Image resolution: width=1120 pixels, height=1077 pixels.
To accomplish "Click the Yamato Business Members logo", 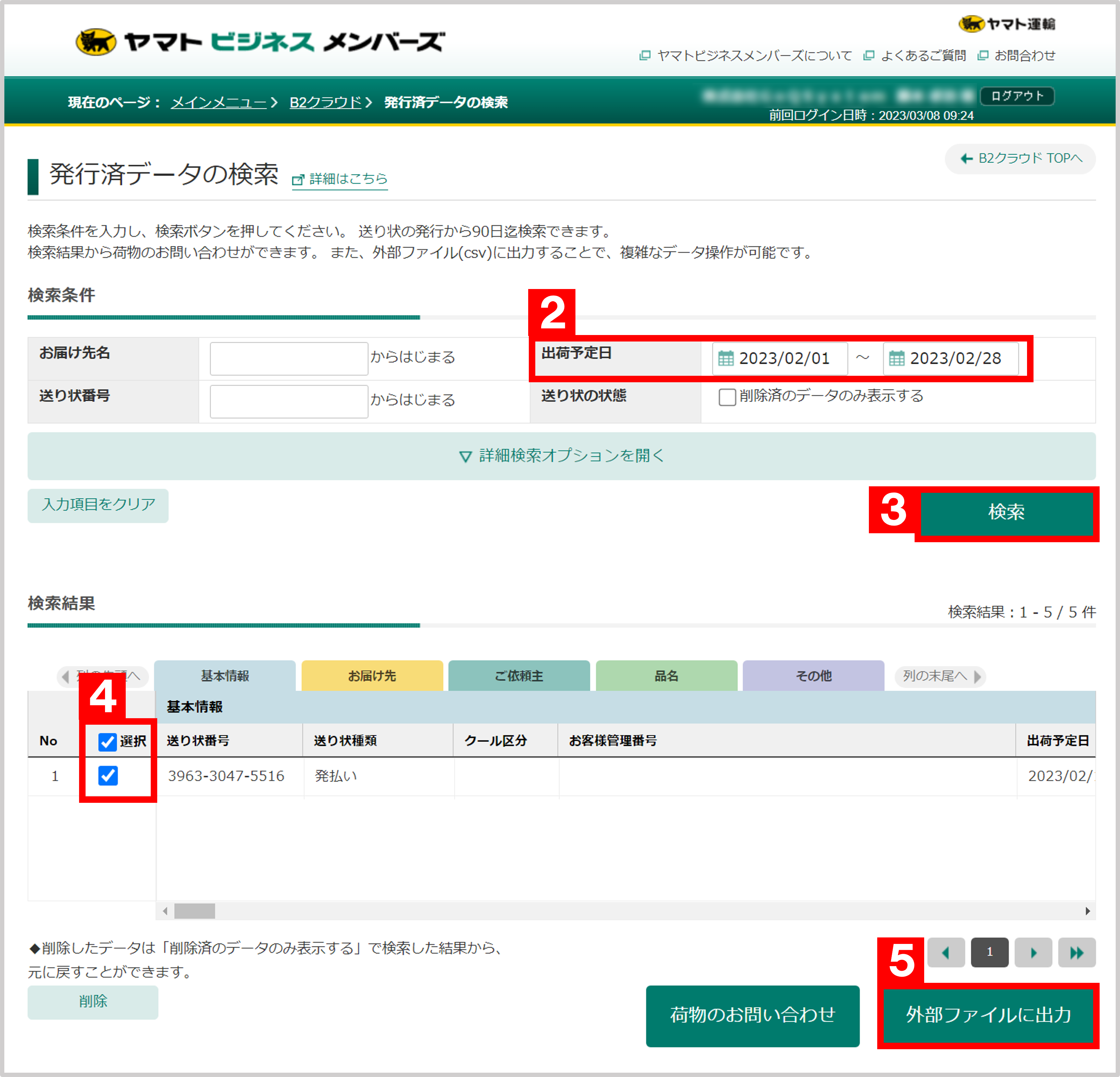I will point(260,42).
